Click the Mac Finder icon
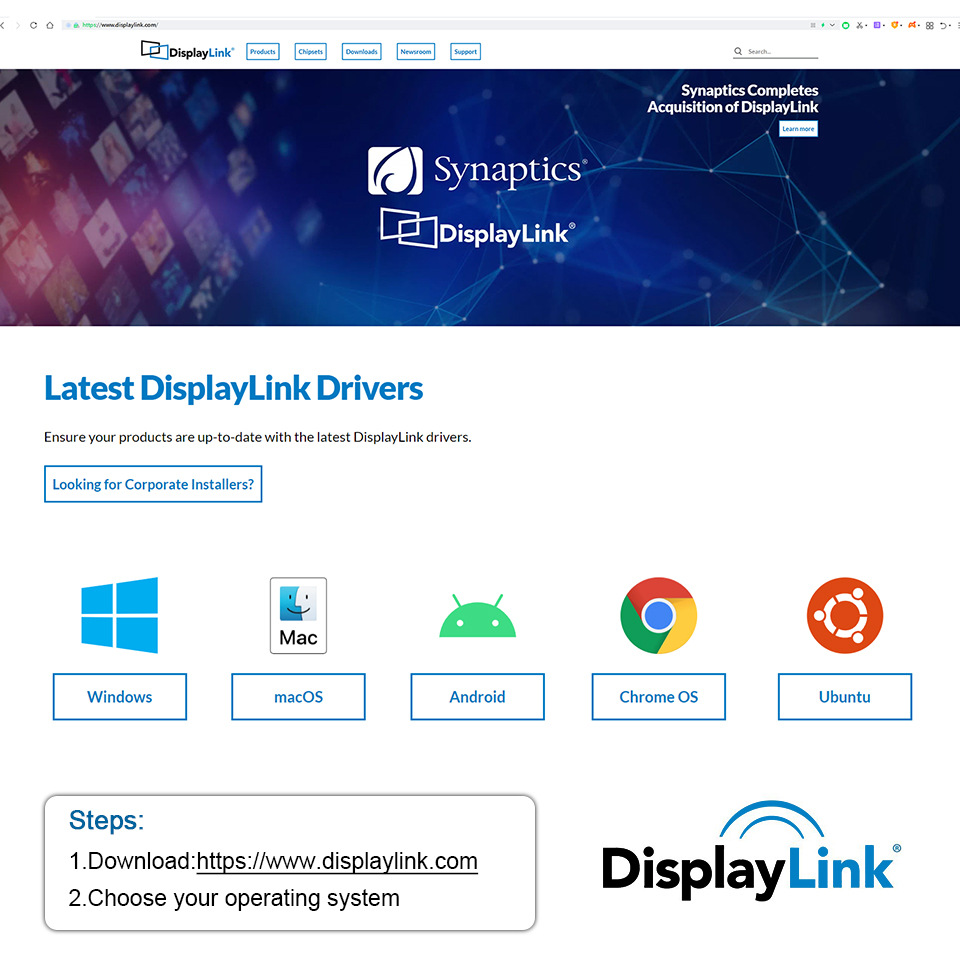960x960 pixels. tap(298, 615)
